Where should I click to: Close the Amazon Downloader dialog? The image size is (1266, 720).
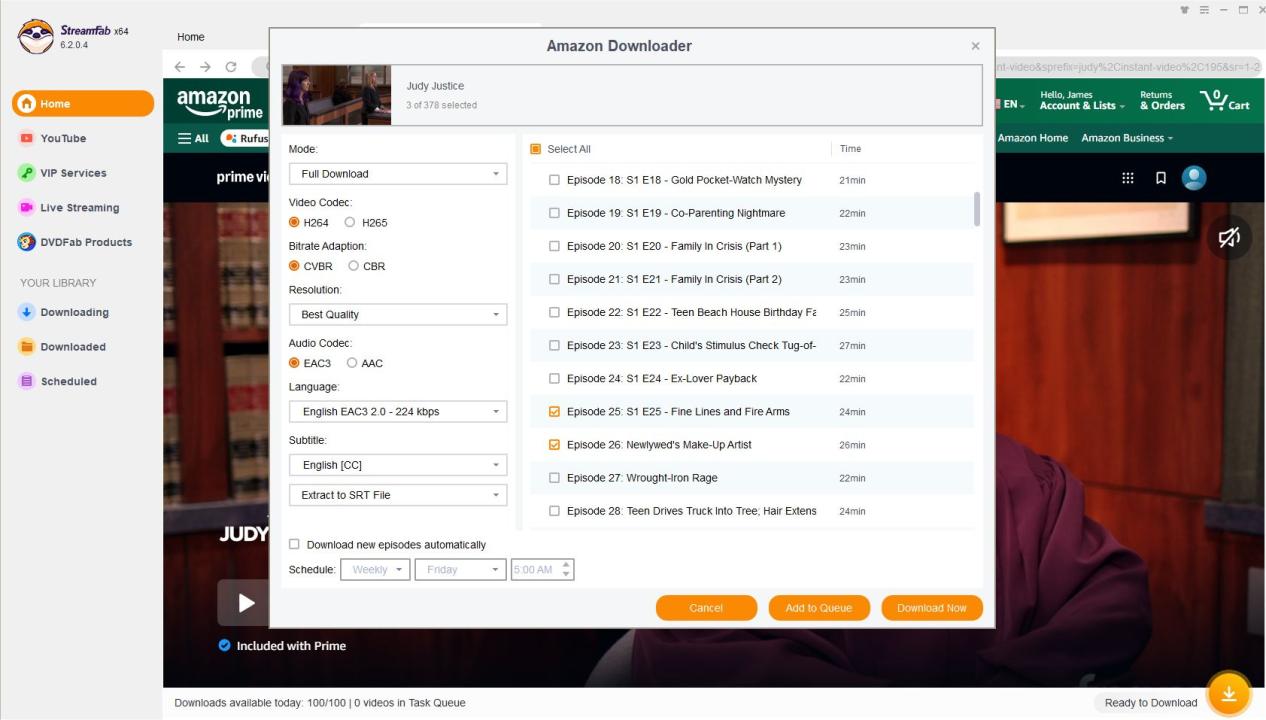(975, 46)
